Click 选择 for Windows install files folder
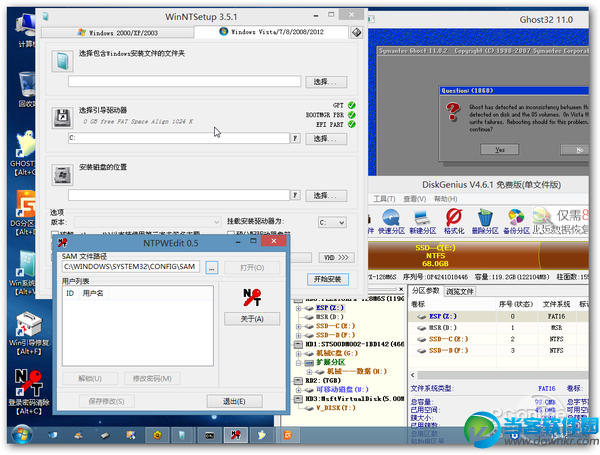600x455 pixels. click(326, 82)
